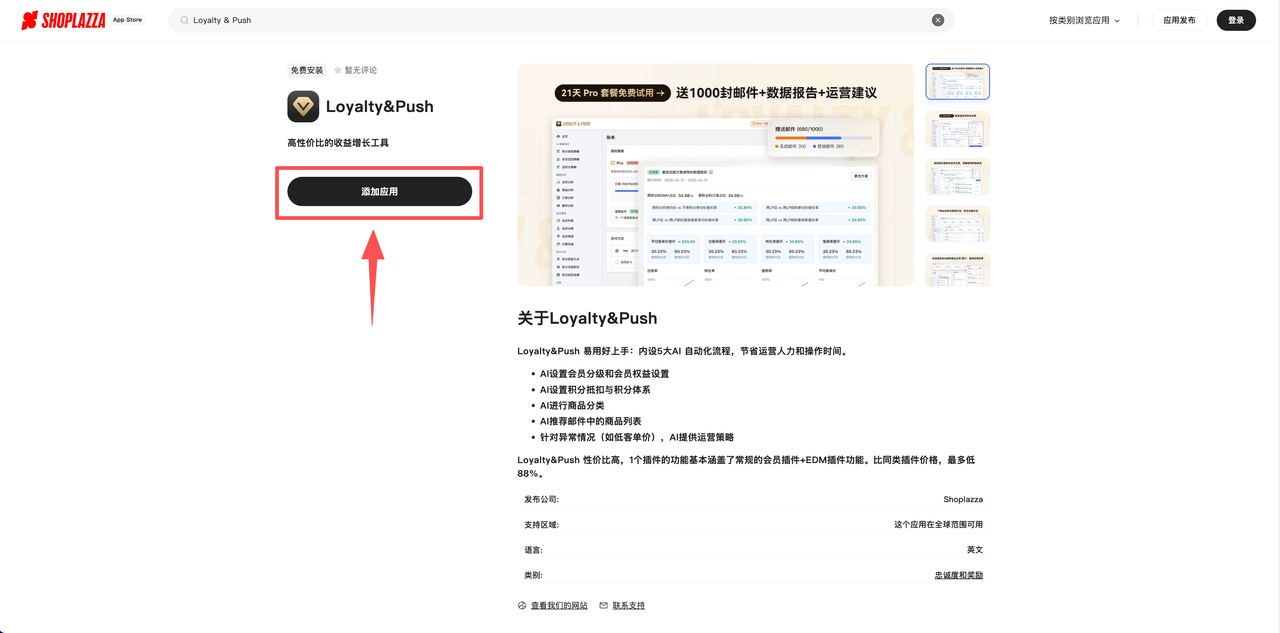1280x633 pixels.
Task: Select the second preview thumbnail
Action: 957,129
